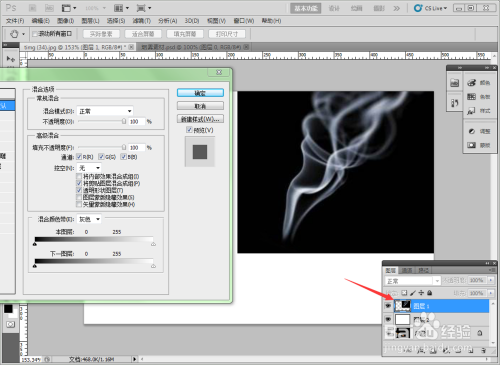Open the Masks panel icon in dock

click(471, 145)
